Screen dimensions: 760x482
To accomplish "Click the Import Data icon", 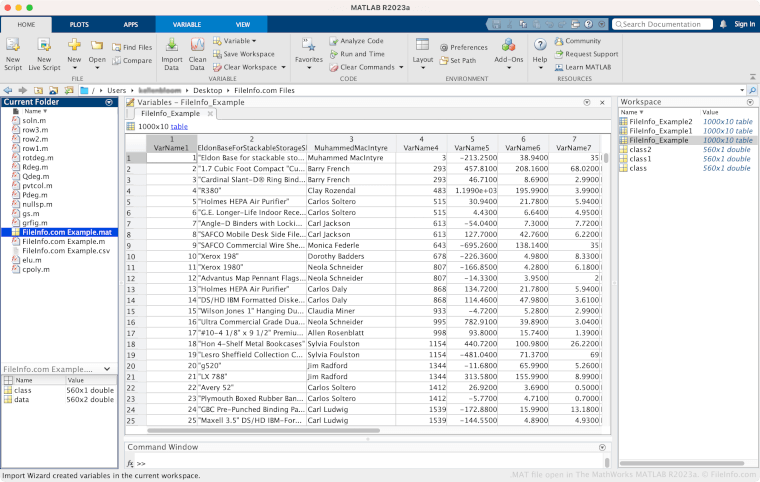I will point(172,46).
